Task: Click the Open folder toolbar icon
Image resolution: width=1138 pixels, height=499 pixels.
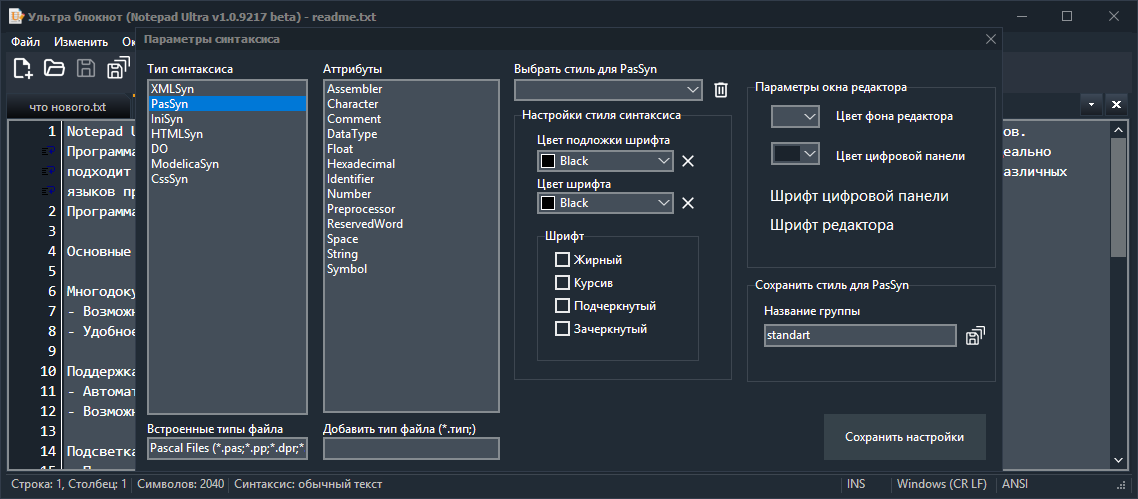Action: (x=54, y=68)
